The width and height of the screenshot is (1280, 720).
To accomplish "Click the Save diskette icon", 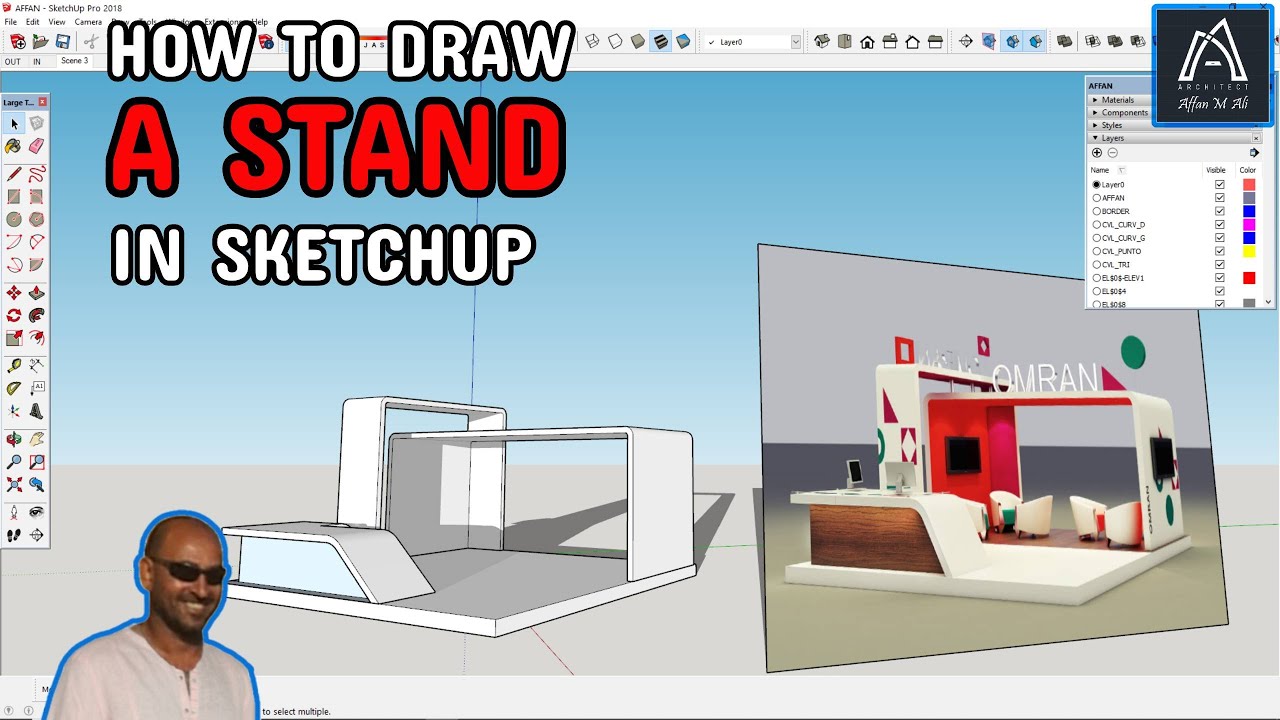I will click(x=63, y=41).
